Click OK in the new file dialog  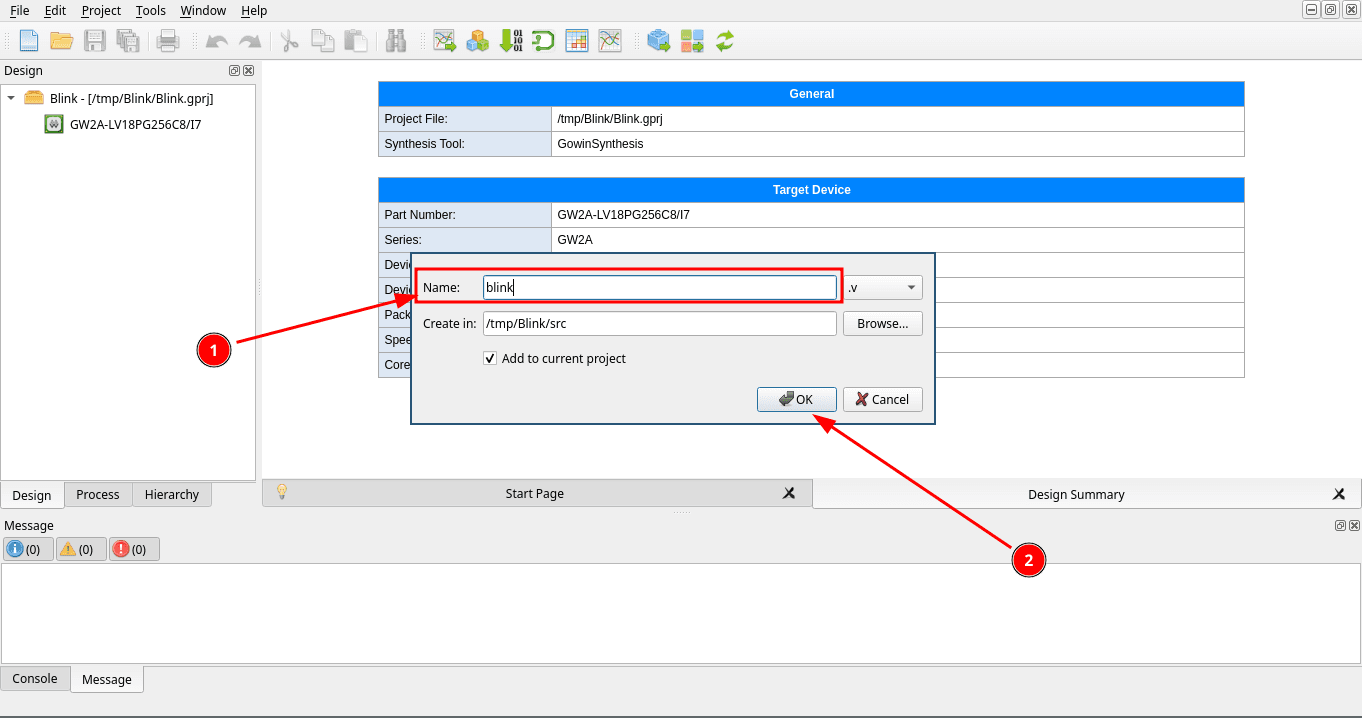[x=797, y=399]
